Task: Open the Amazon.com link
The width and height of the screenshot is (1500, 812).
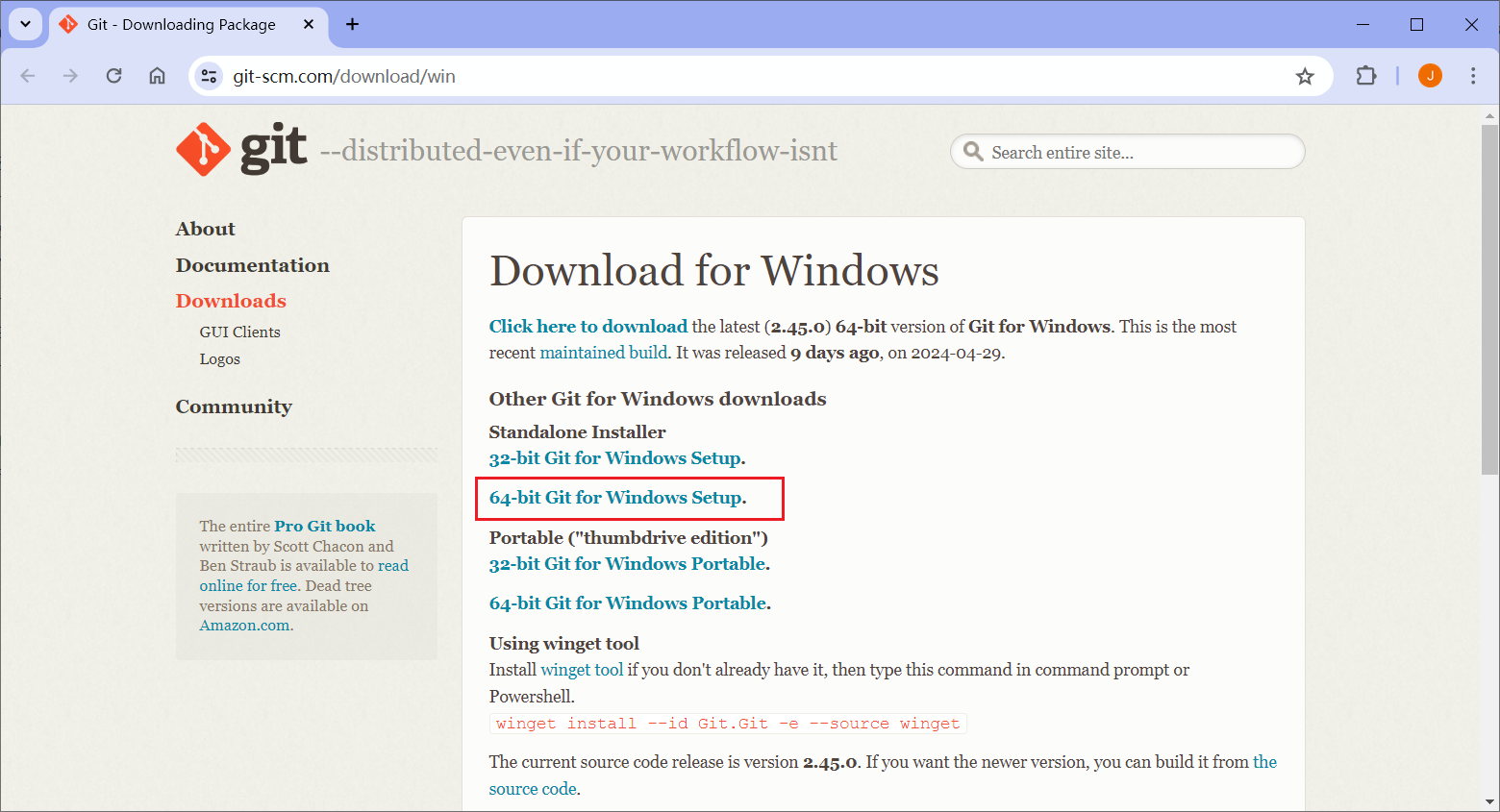Action: tap(244, 626)
